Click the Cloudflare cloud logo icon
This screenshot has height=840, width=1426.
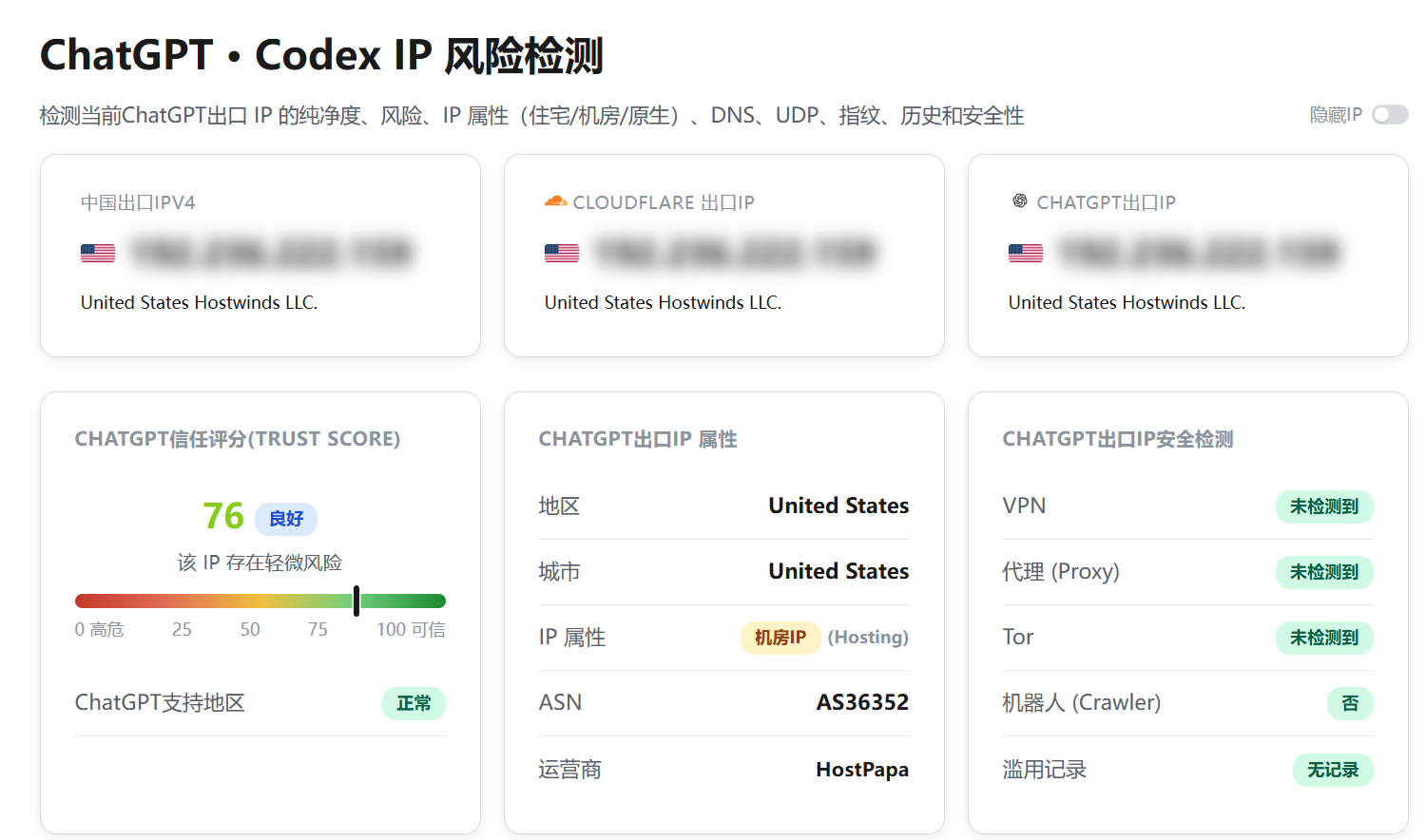tap(555, 201)
